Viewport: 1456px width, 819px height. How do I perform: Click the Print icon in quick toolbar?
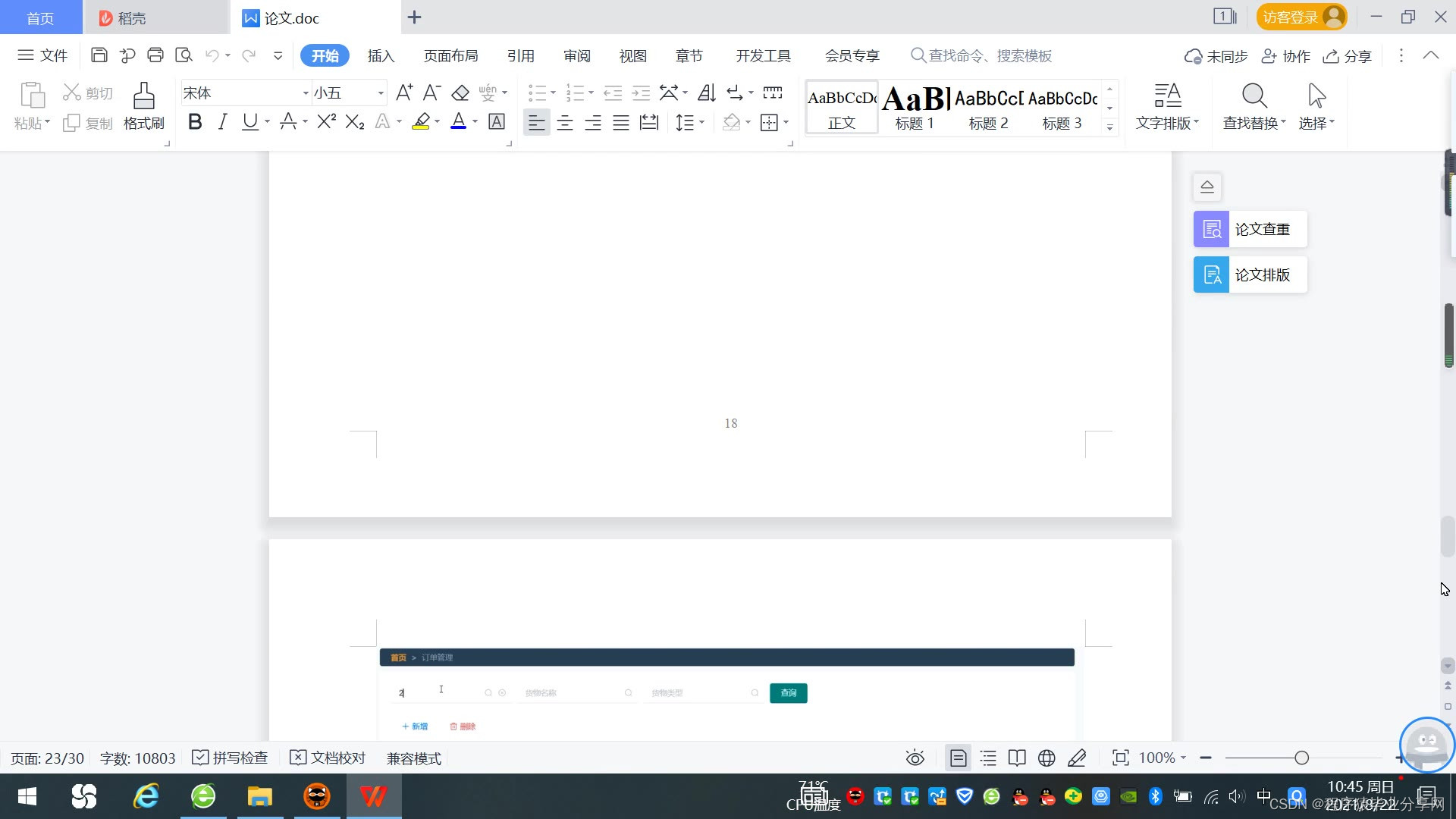coord(155,55)
